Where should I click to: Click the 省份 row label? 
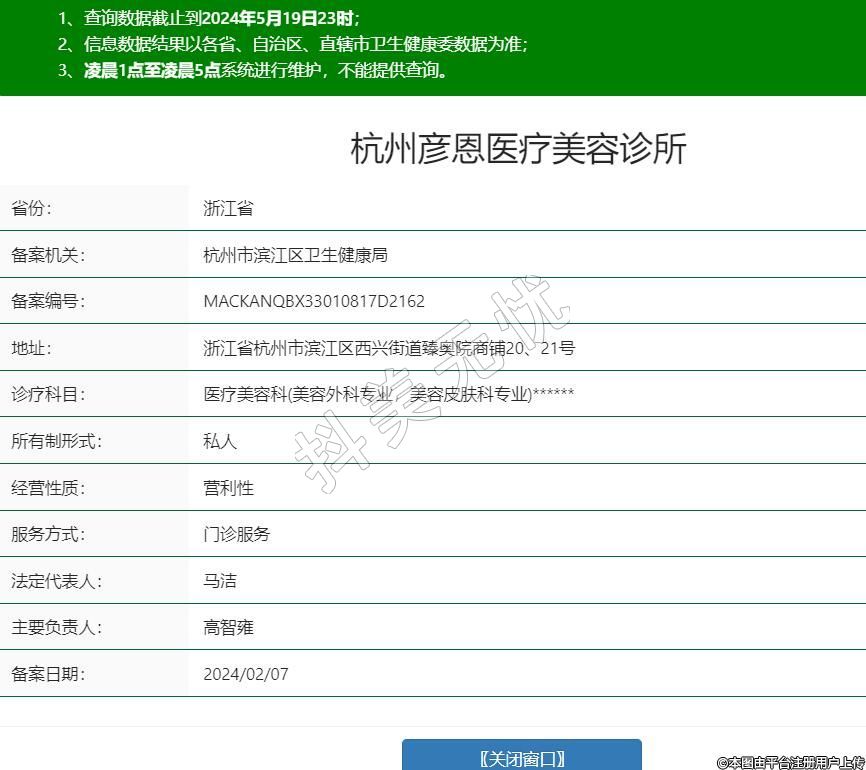31,208
